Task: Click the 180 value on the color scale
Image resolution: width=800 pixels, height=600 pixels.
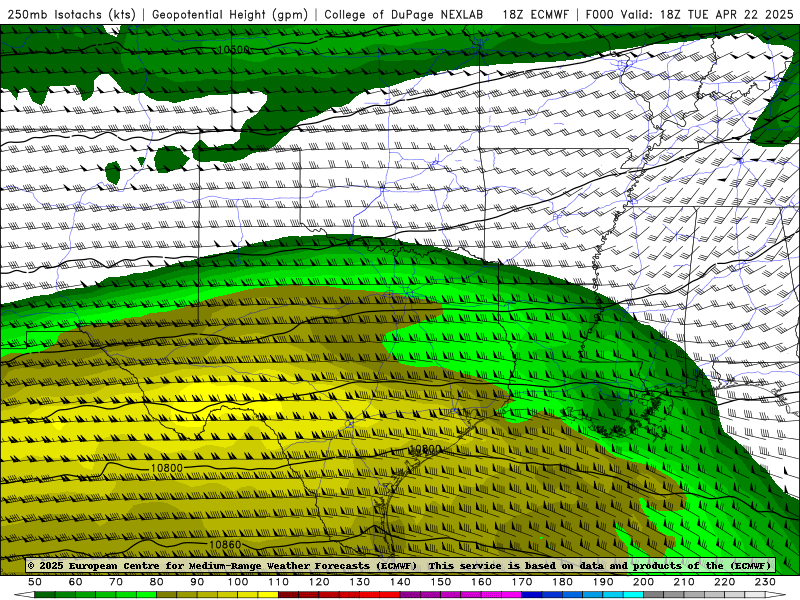Action: [x=563, y=582]
